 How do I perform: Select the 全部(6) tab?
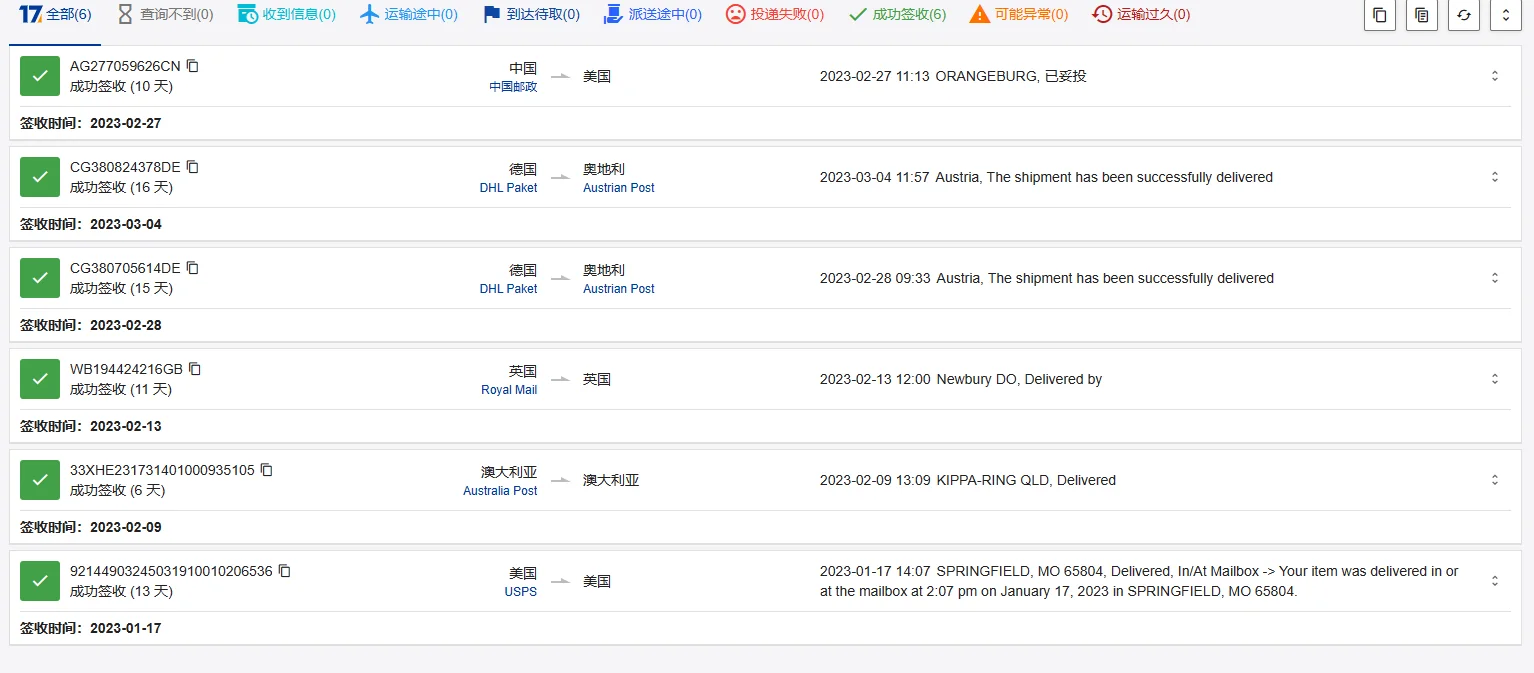(55, 15)
